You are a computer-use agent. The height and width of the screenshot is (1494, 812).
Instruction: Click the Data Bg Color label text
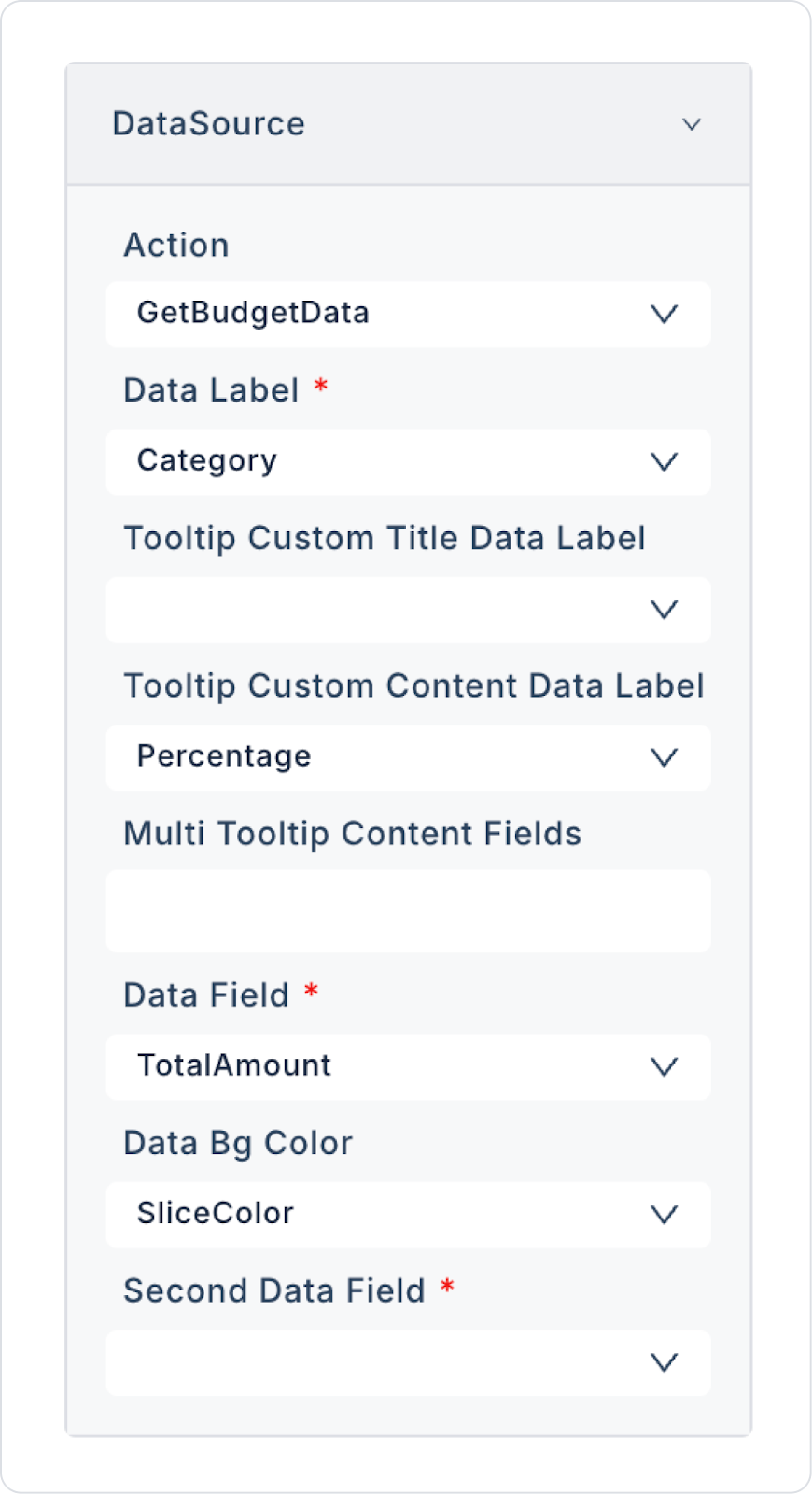[238, 1143]
